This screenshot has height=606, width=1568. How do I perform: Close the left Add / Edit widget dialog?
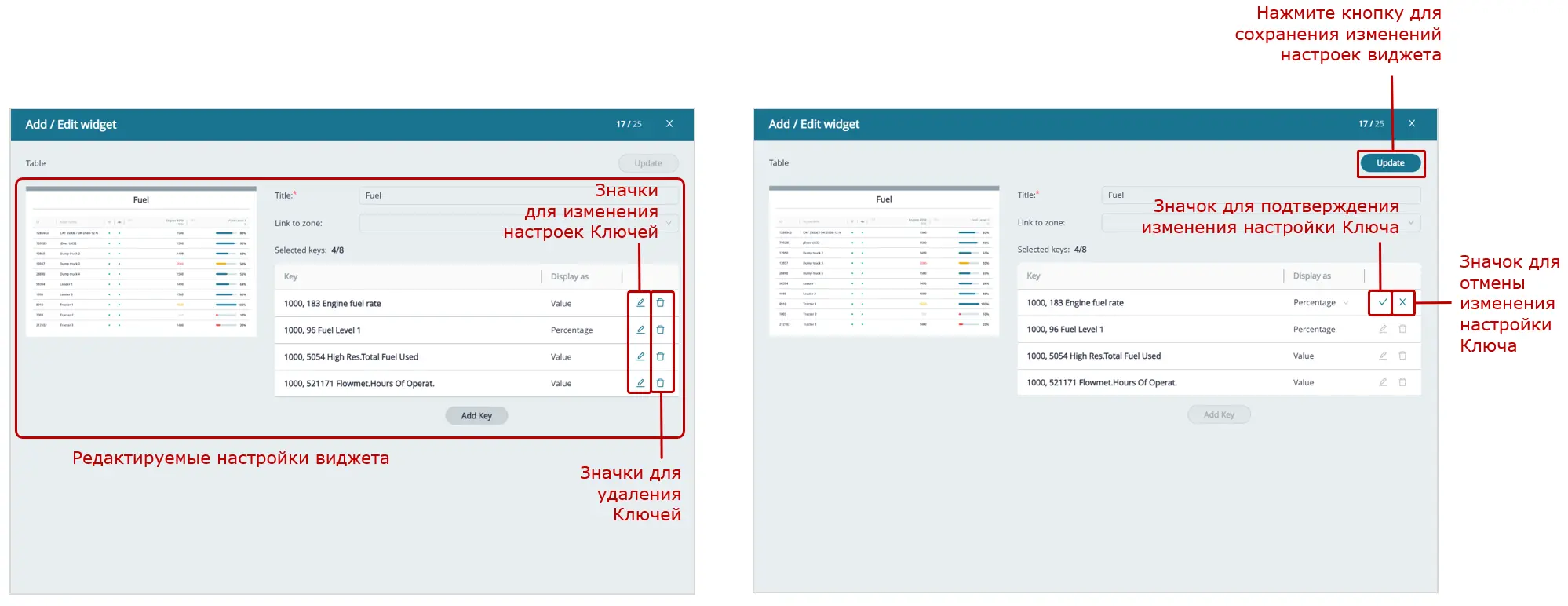pyautogui.click(x=669, y=124)
